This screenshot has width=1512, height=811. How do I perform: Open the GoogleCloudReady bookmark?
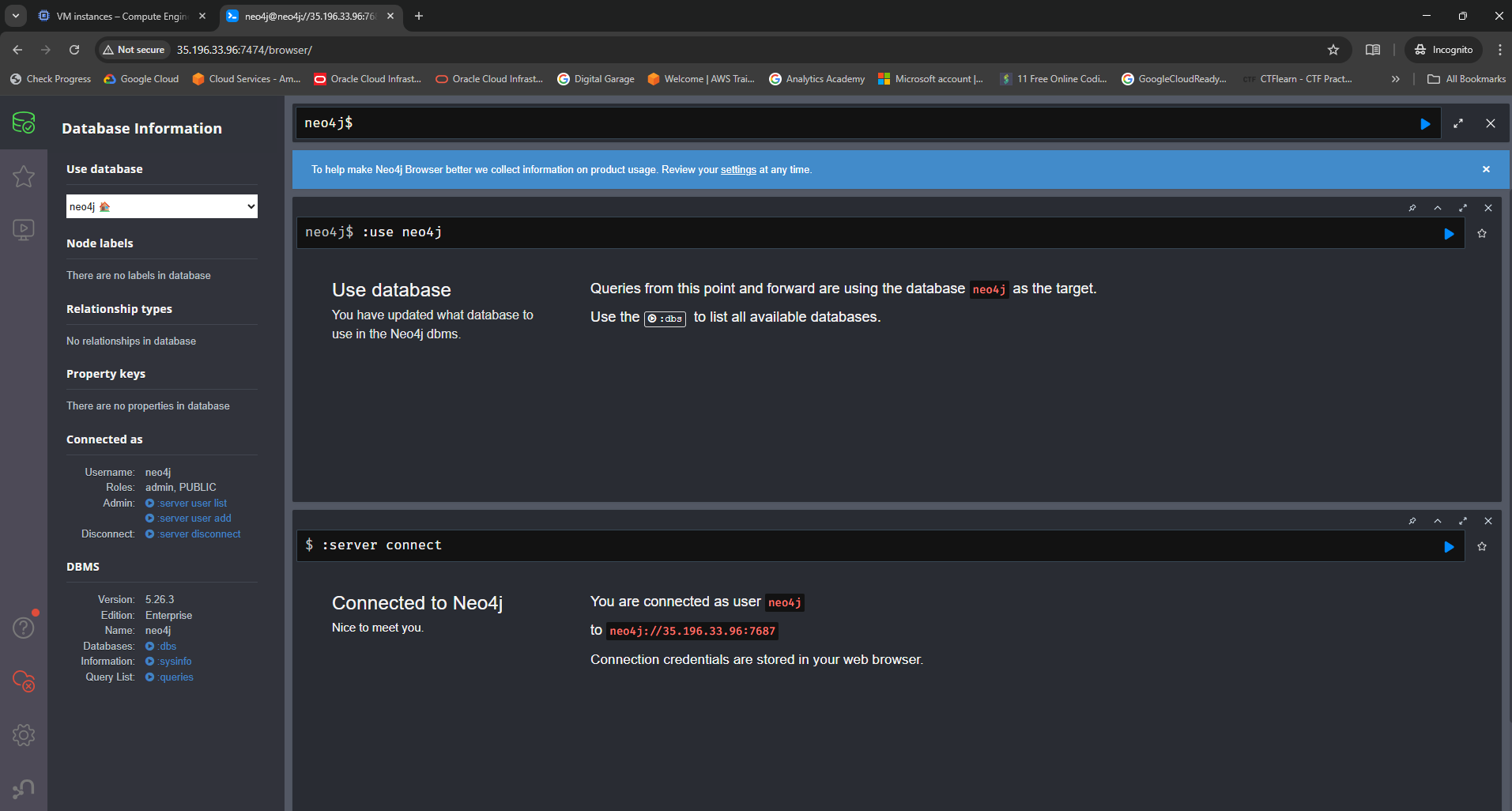tap(1175, 79)
